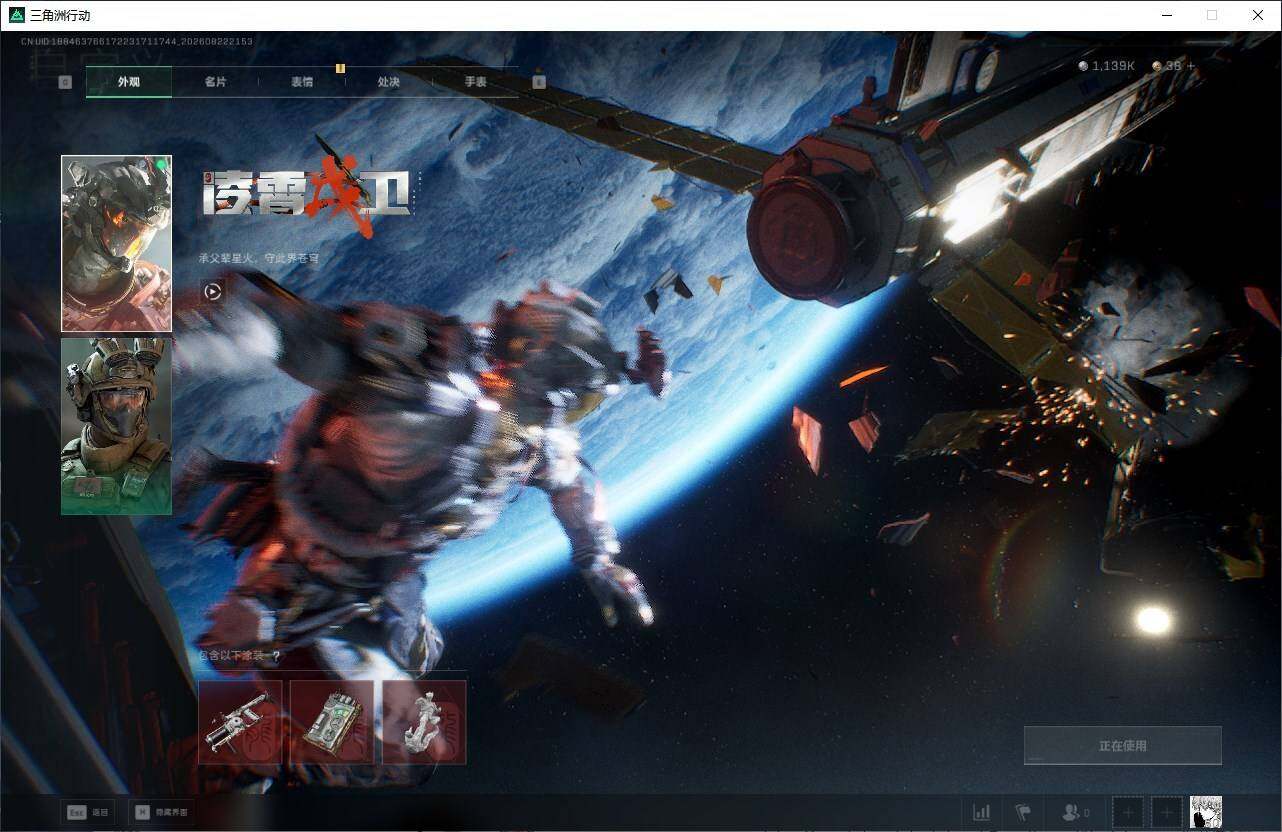Select the tan helmet operator skin thumbnail

(x=116, y=426)
